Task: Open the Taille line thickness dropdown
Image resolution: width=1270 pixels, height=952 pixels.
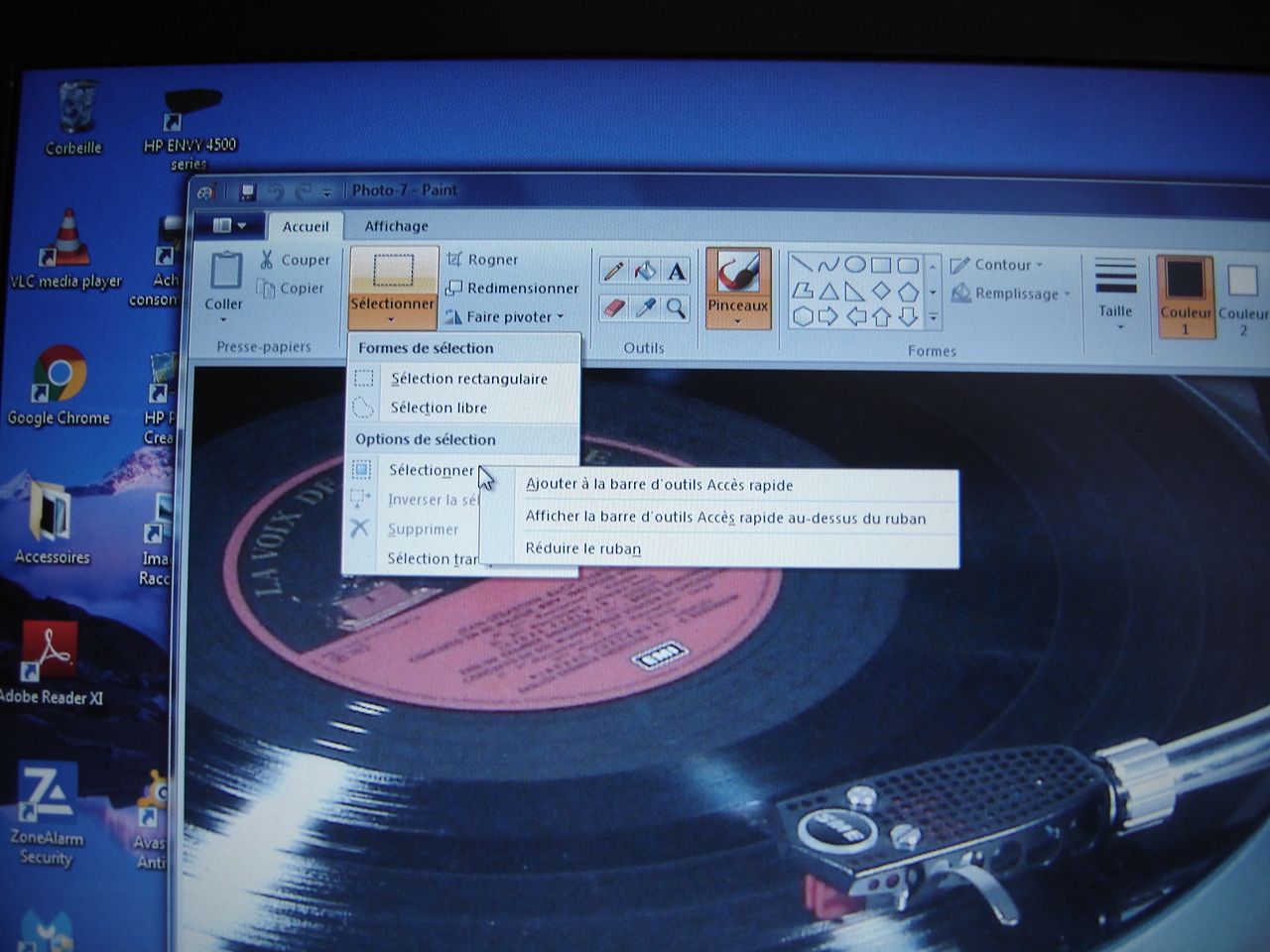Action: coord(1116,294)
